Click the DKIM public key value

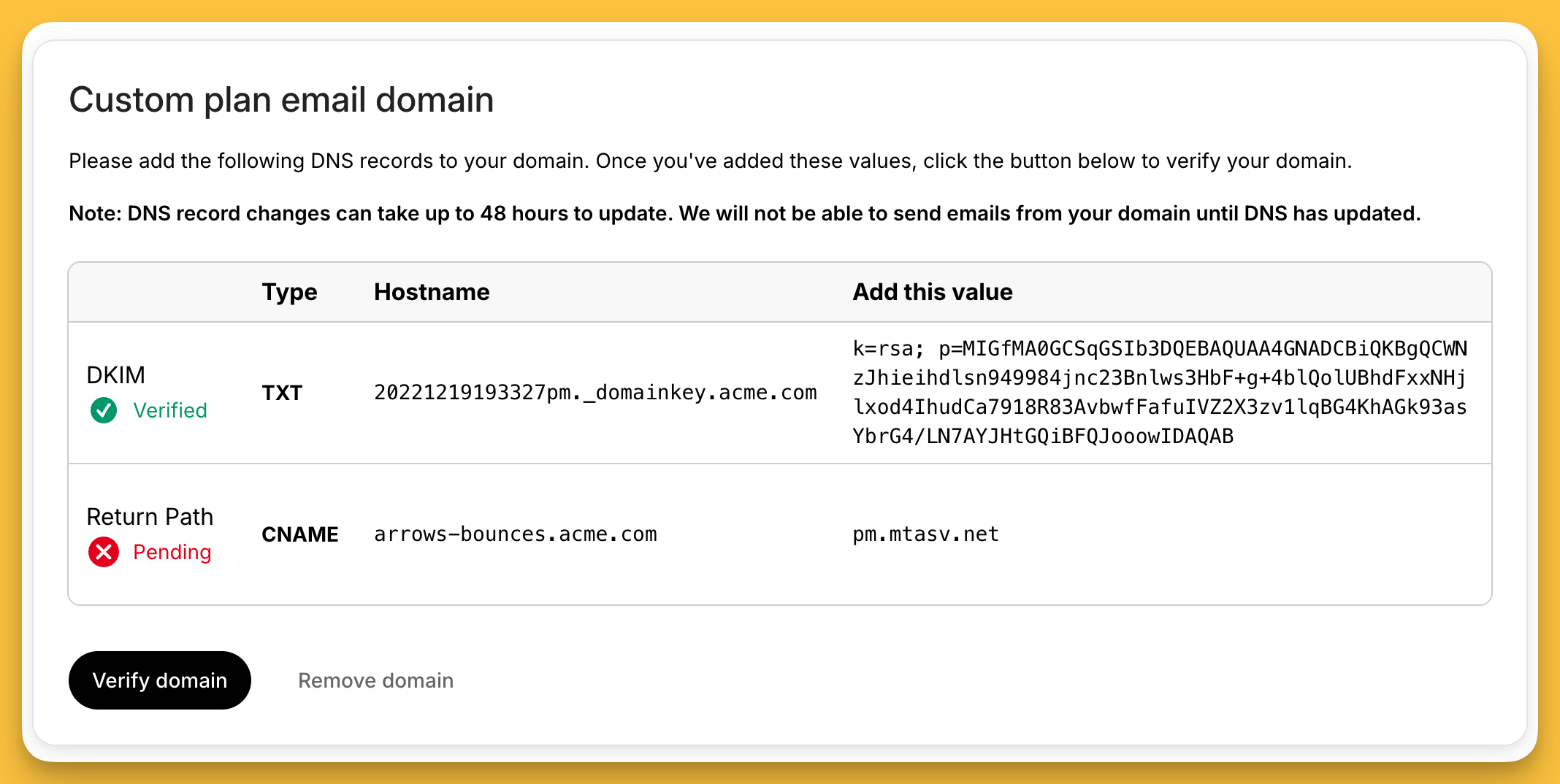pyautogui.click(x=1160, y=393)
